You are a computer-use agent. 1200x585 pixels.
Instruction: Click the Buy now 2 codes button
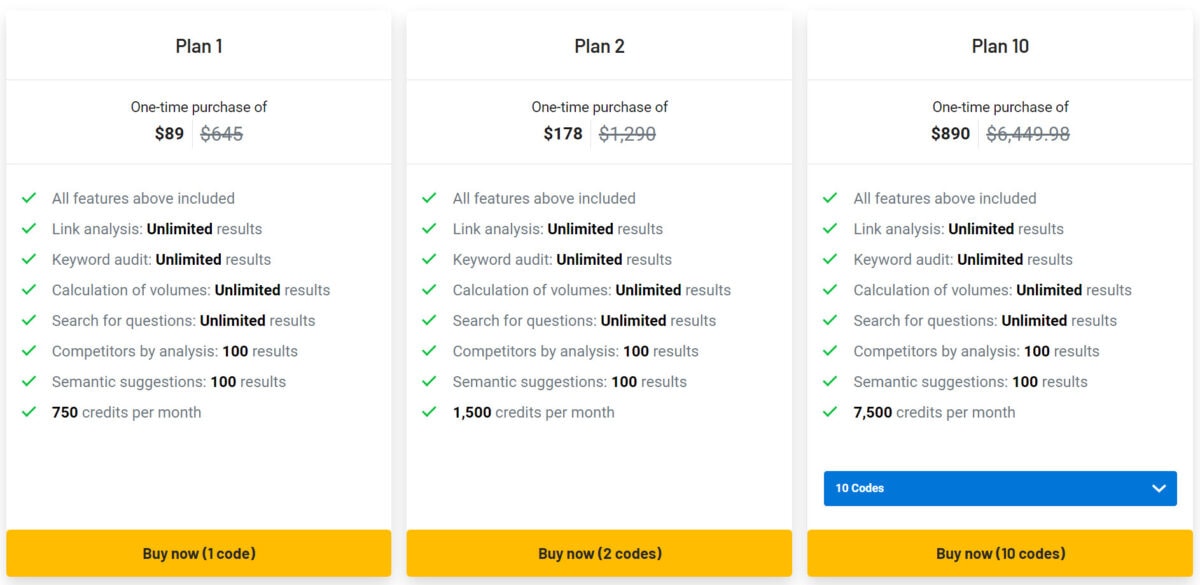598,553
